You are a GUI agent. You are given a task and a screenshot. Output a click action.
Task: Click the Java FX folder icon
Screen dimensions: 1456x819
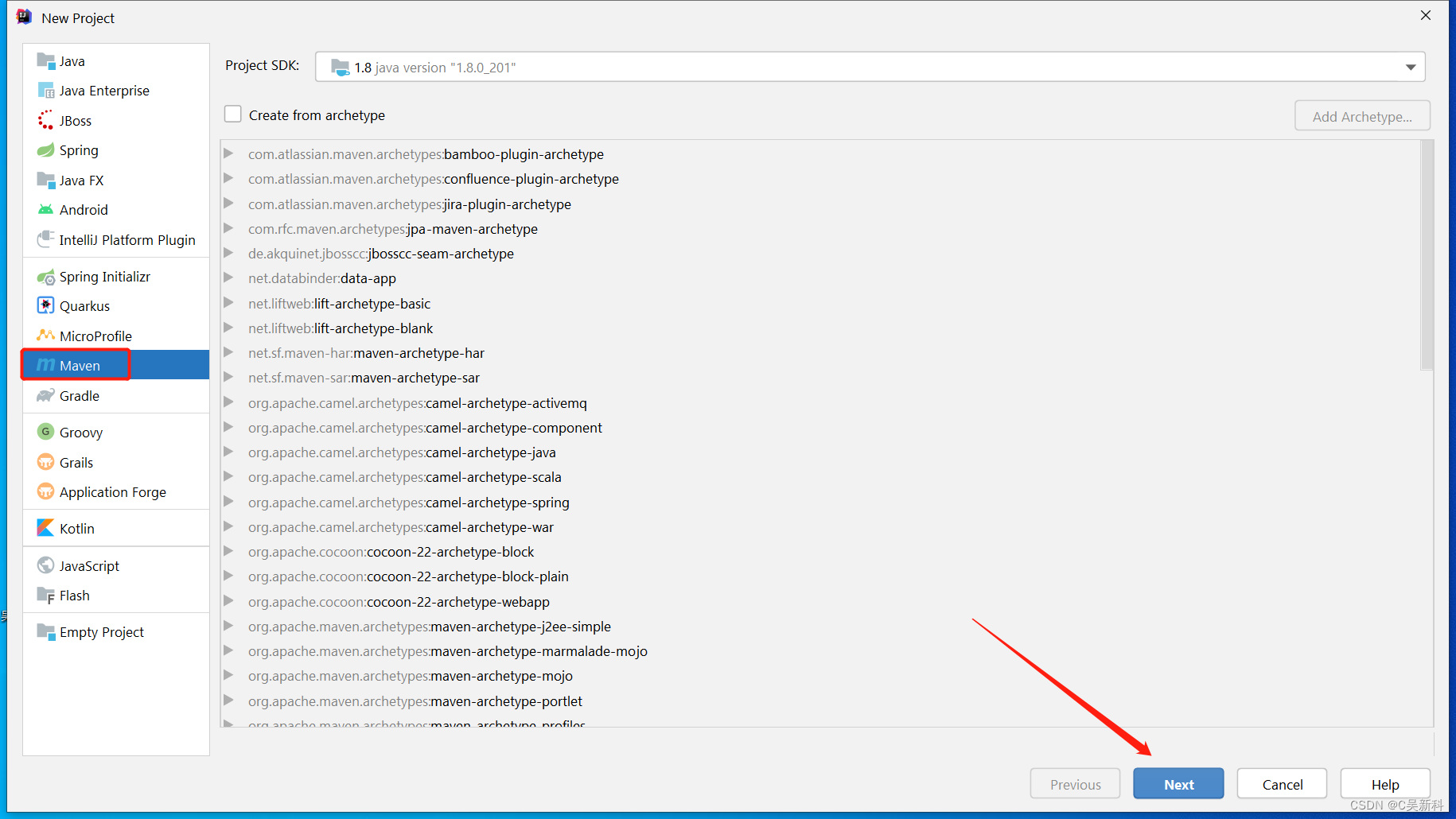(45, 180)
